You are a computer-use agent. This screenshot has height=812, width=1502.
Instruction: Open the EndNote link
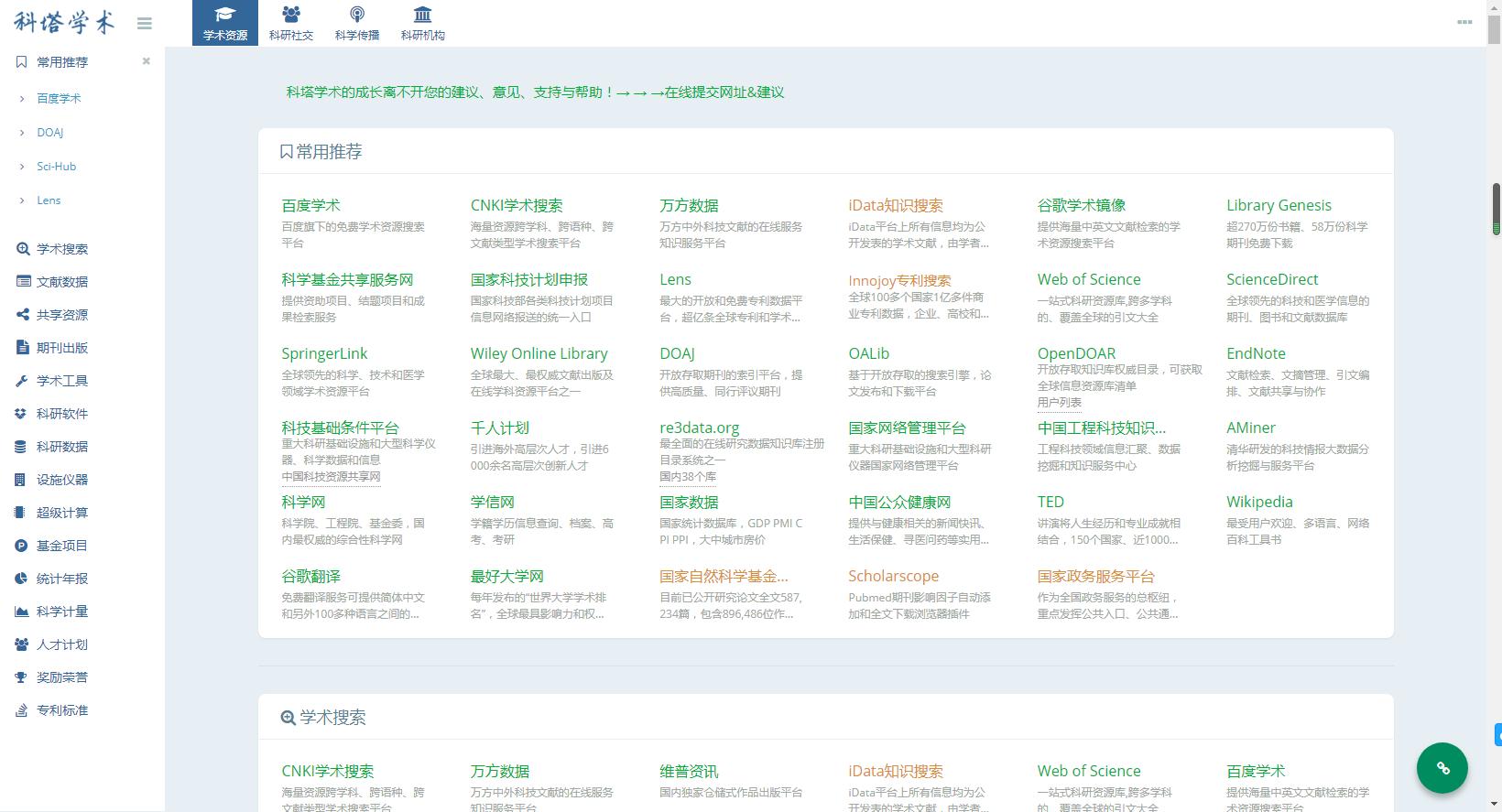[1256, 354]
